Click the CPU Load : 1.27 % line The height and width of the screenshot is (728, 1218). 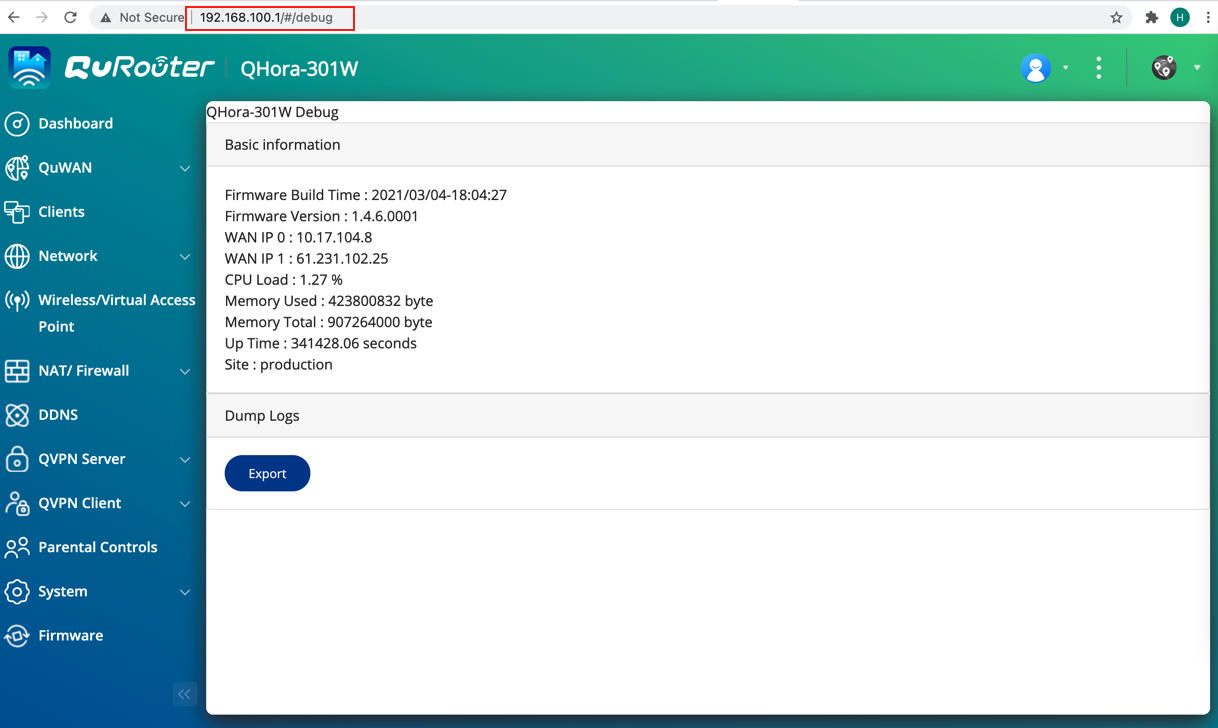(x=284, y=280)
